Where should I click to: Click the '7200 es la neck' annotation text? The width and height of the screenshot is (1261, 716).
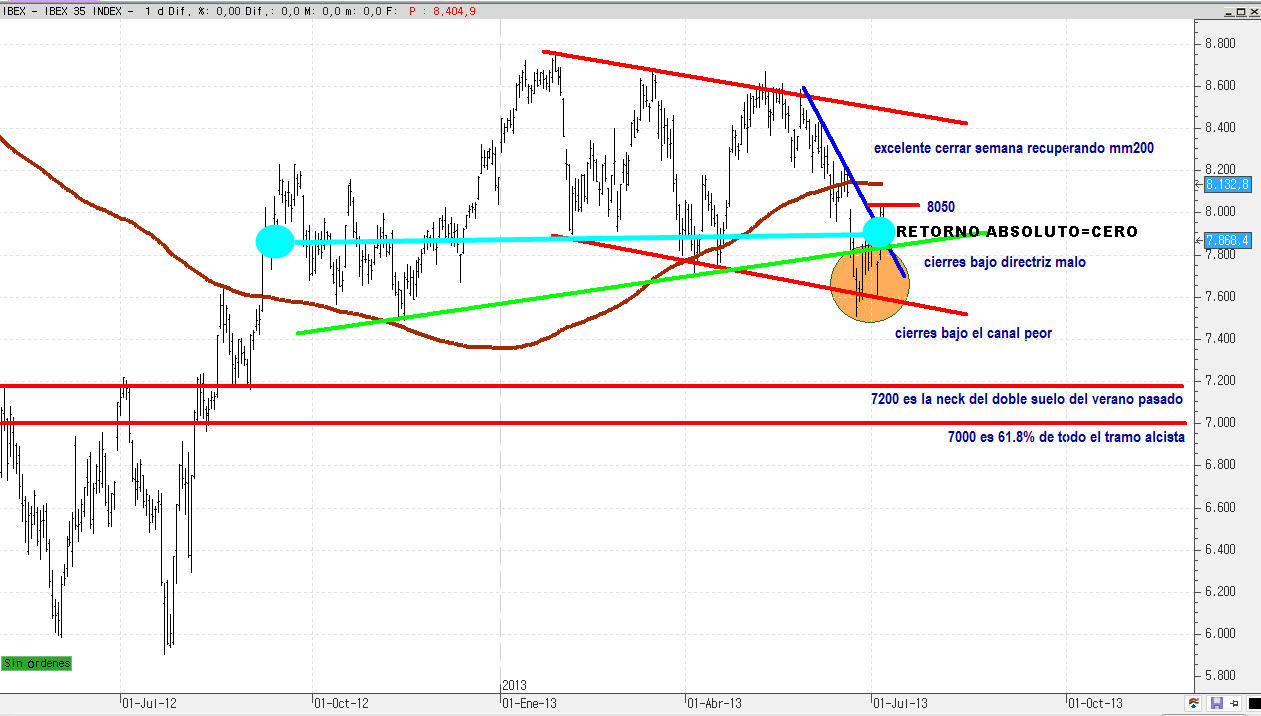point(1026,399)
